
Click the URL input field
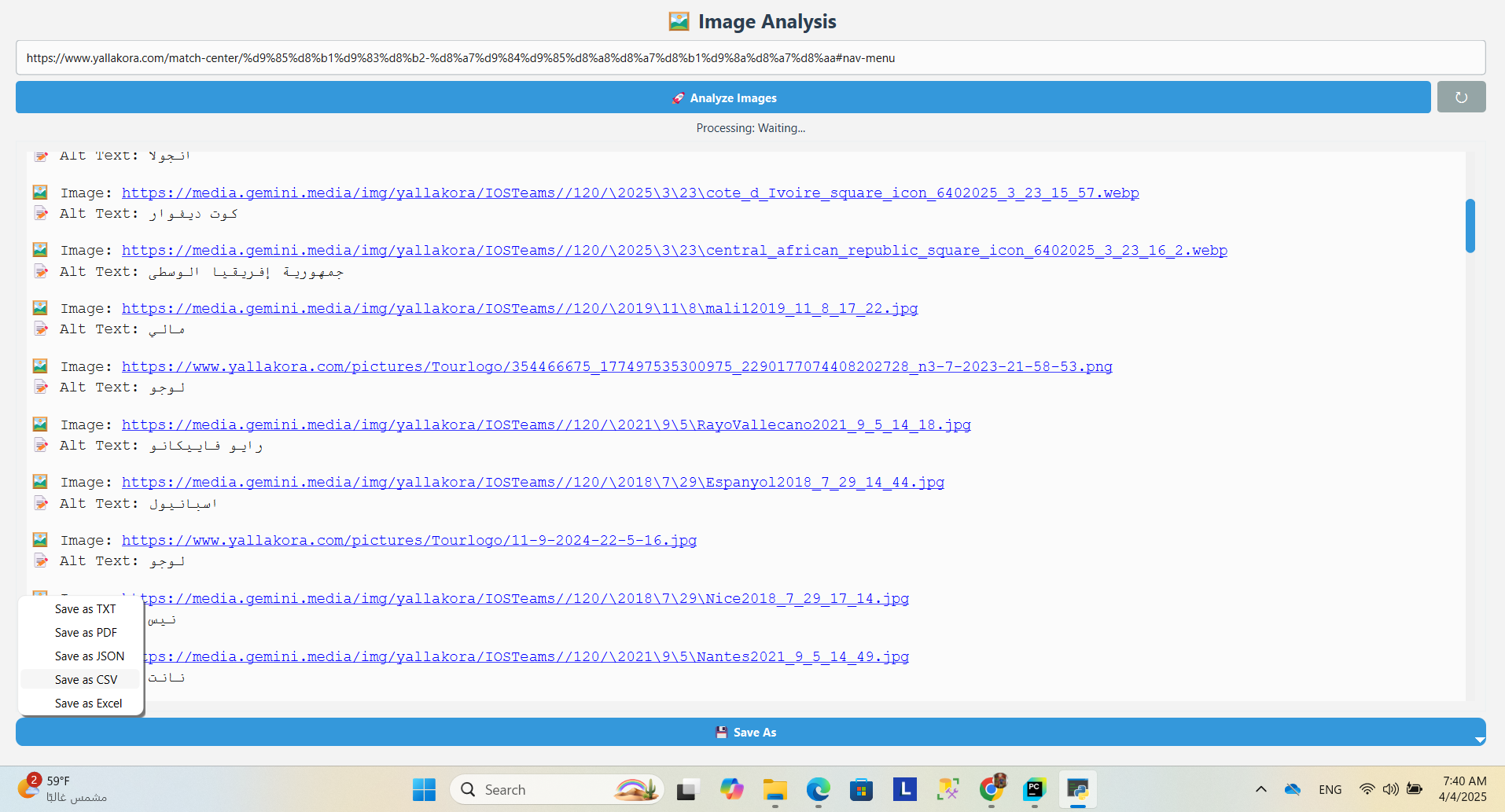click(x=750, y=58)
